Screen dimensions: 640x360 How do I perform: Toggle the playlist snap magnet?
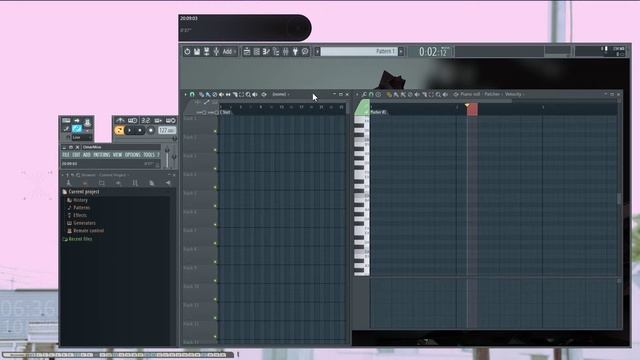192,95
